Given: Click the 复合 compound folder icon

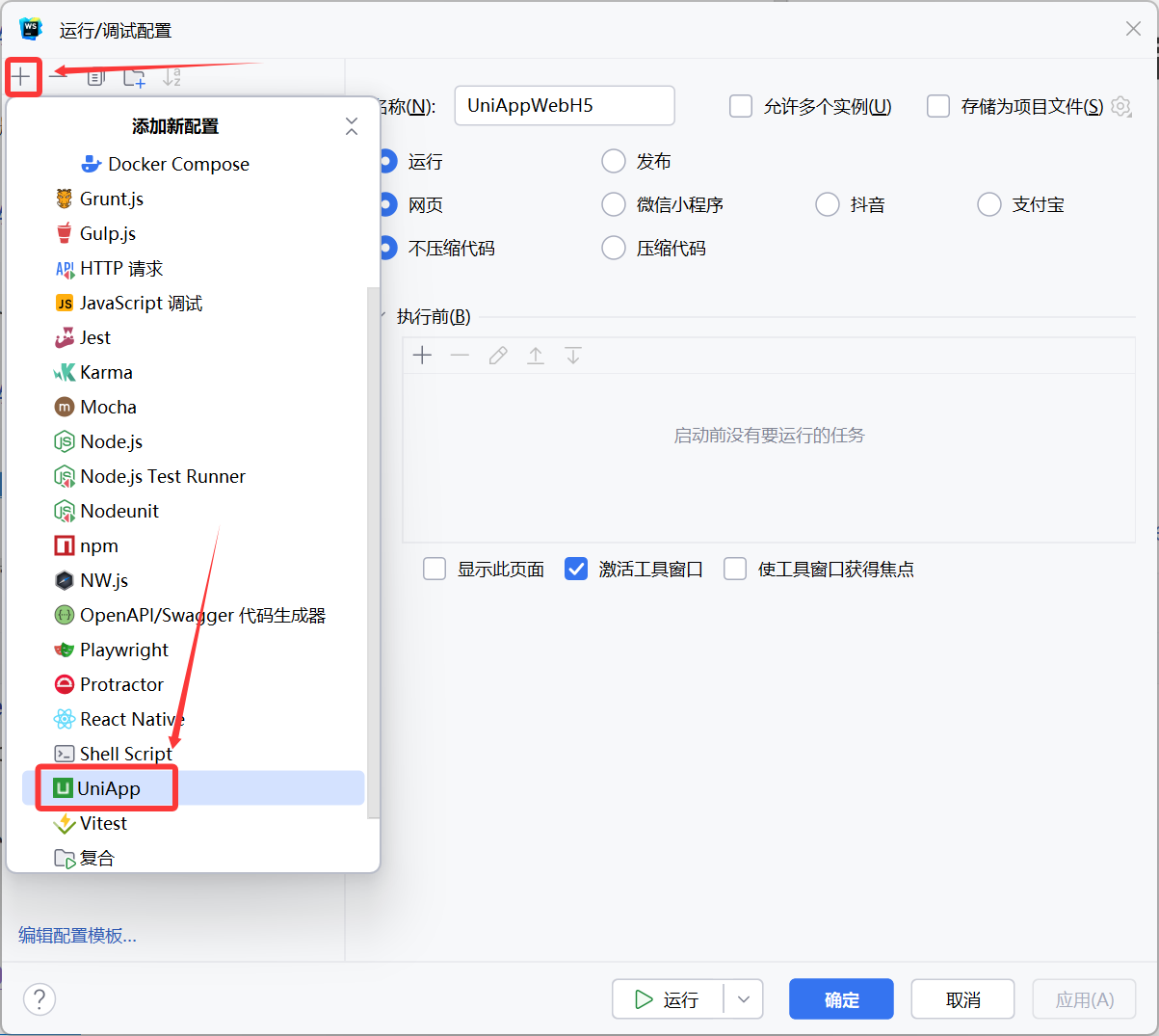Looking at the screenshot, I should point(65,858).
